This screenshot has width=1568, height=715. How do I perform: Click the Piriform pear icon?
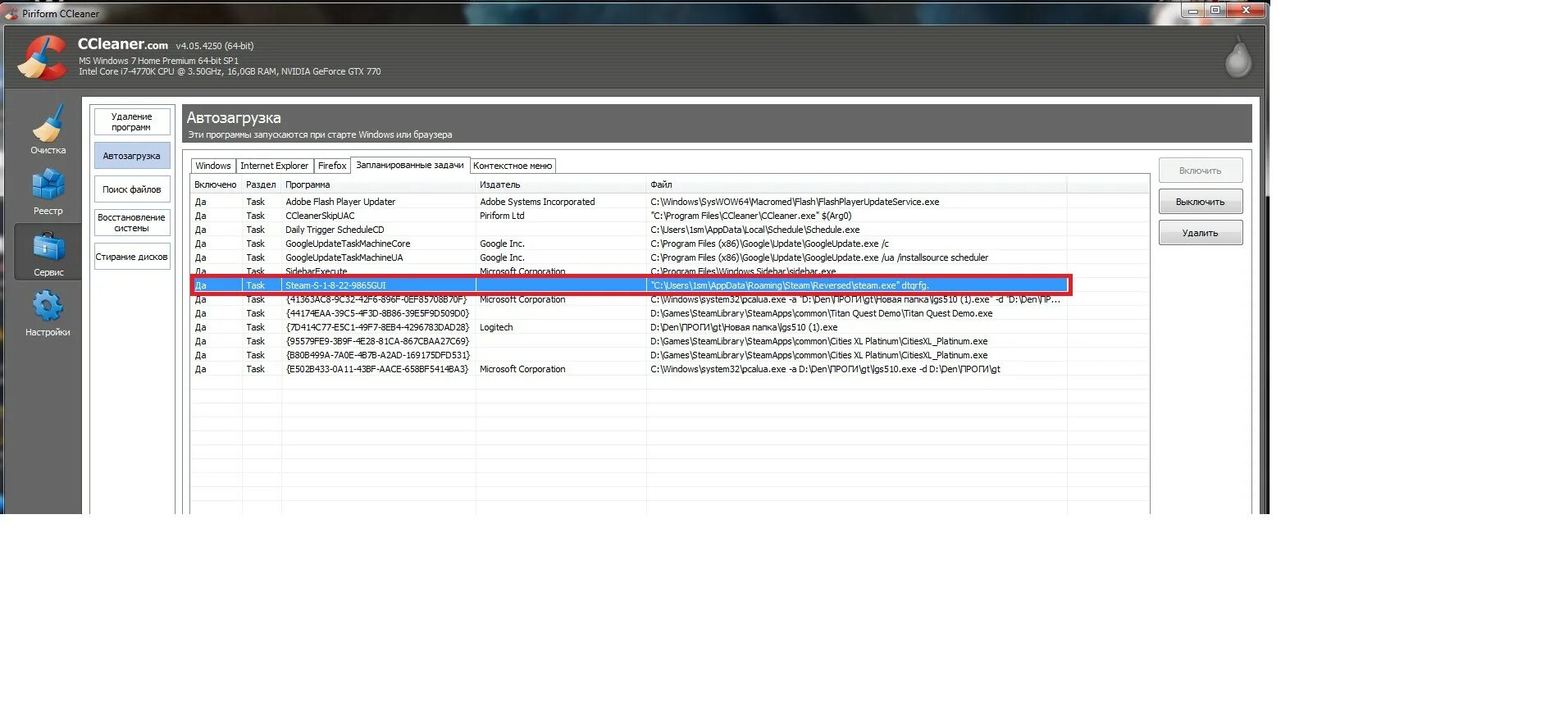[x=1238, y=57]
